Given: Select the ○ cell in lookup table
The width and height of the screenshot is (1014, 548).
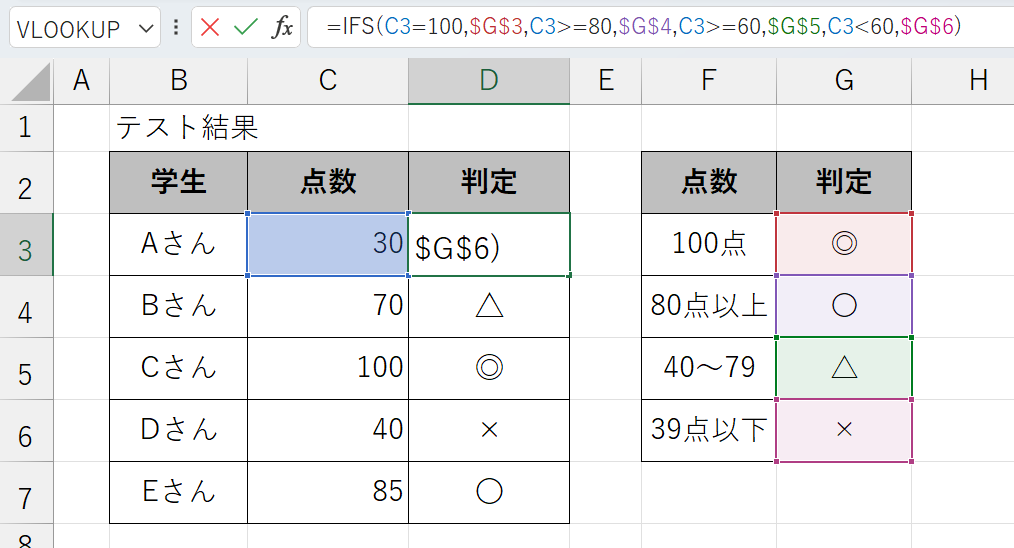Looking at the screenshot, I should click(x=844, y=307).
